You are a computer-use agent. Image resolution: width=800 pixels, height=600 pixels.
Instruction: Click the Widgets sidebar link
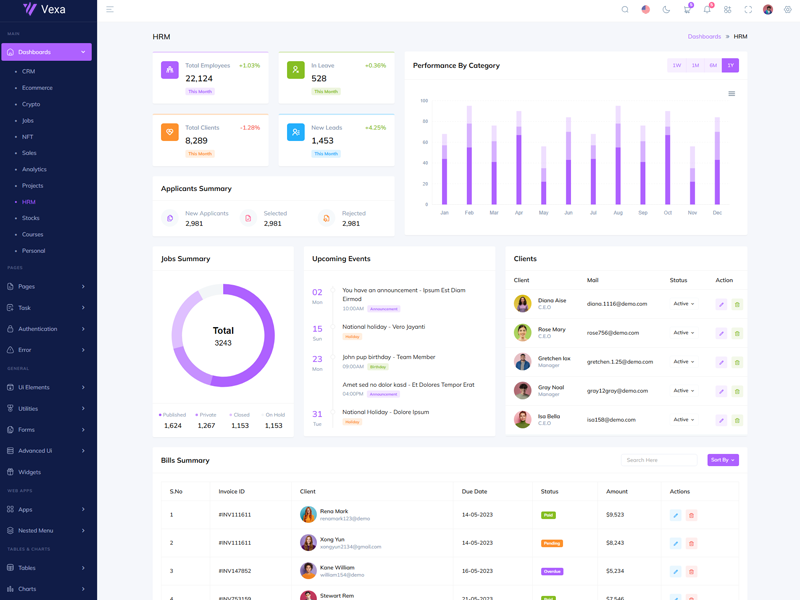coord(30,472)
